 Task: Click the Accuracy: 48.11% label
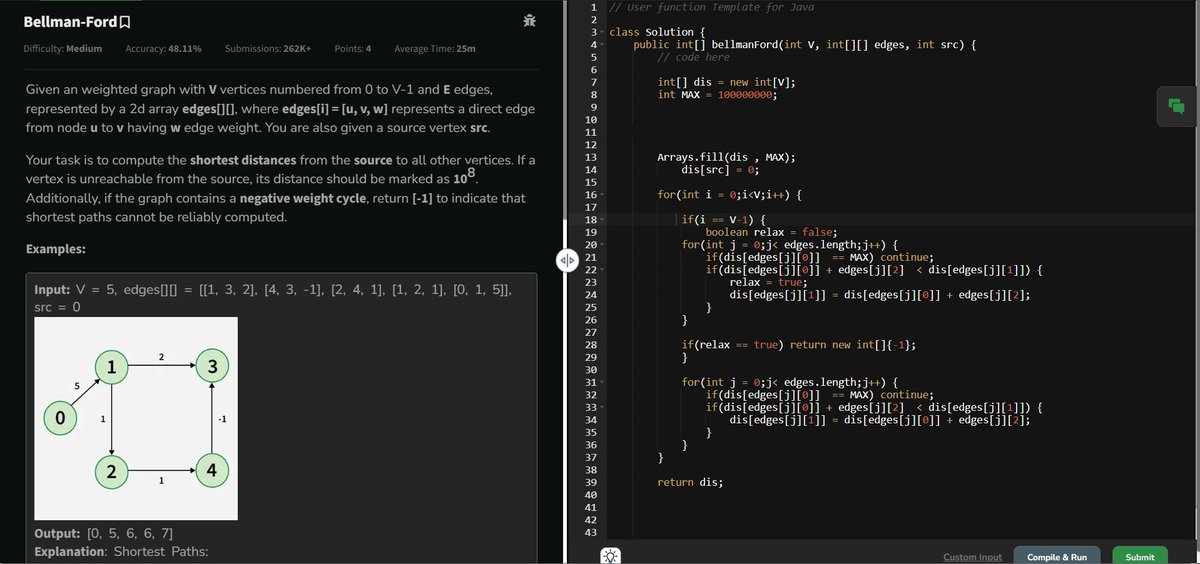coord(164,49)
